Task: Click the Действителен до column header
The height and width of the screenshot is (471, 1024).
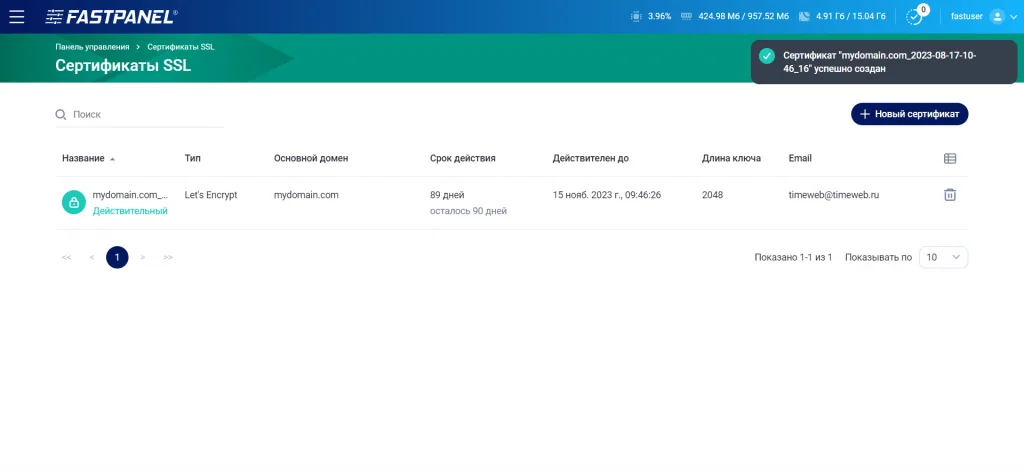Action: (x=590, y=158)
